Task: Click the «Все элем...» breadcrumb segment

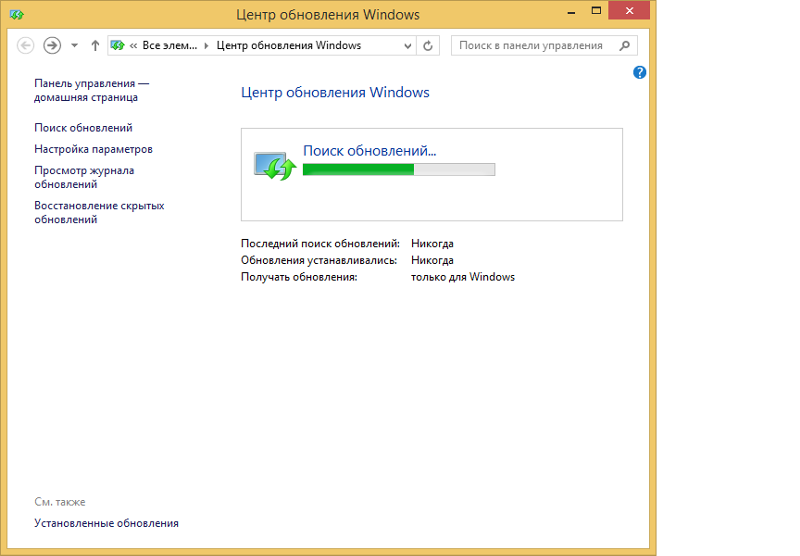Action: pyautogui.click(x=169, y=45)
